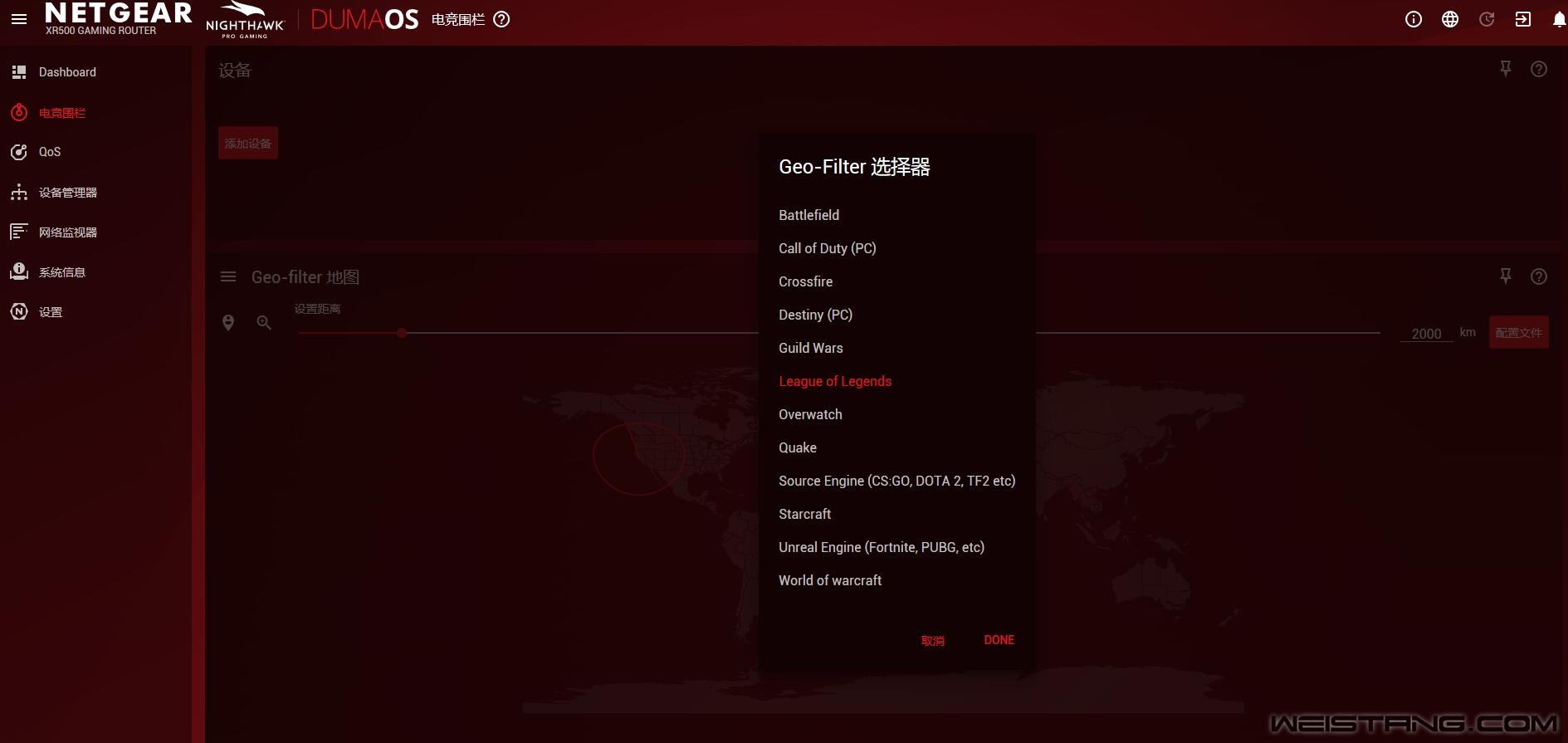Click the 取消 cancel button
The image size is (1568, 743).
coord(932,641)
